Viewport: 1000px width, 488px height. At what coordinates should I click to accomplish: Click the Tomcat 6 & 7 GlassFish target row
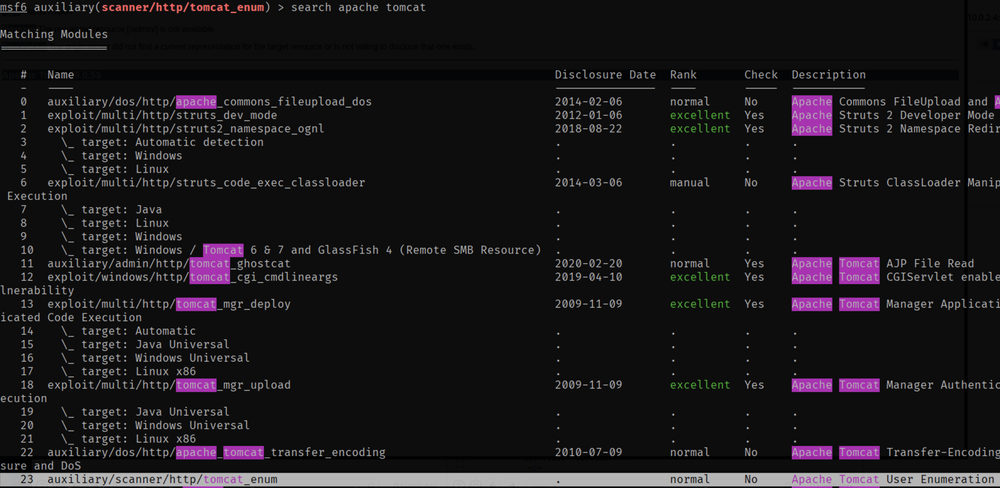(x=301, y=250)
